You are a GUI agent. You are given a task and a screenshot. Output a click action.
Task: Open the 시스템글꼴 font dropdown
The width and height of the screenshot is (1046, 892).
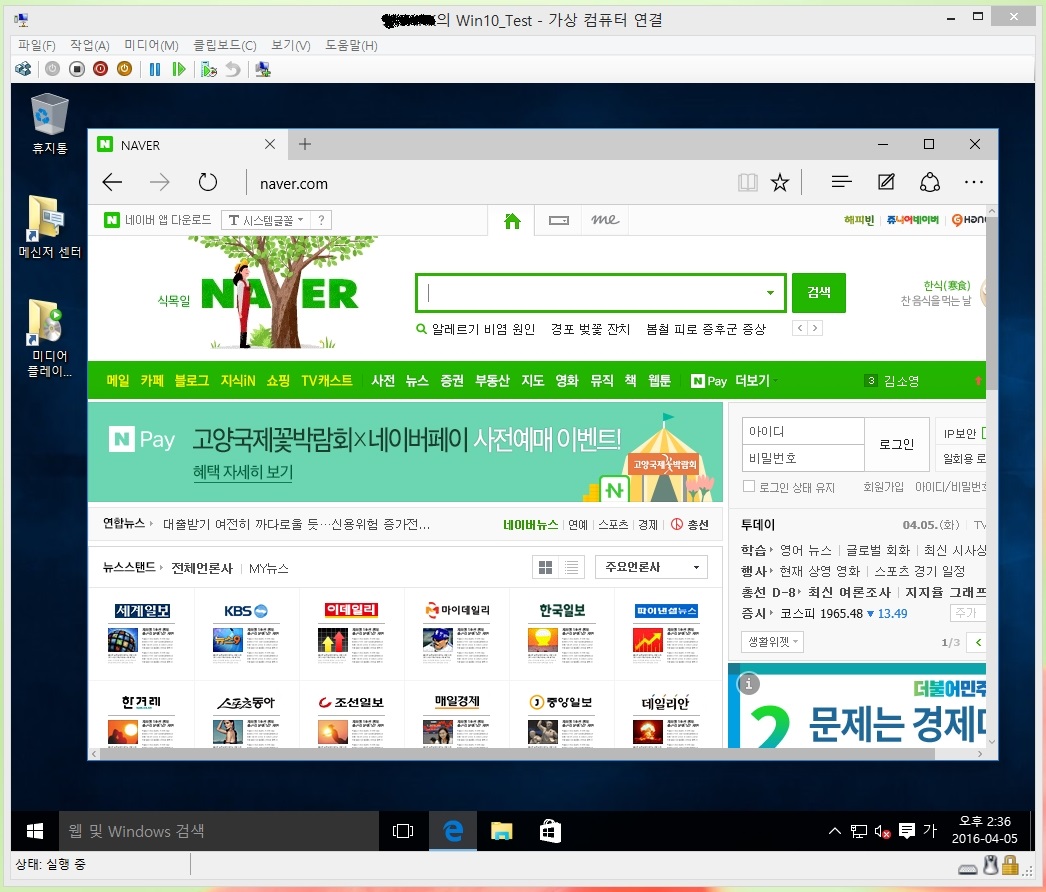(x=265, y=220)
